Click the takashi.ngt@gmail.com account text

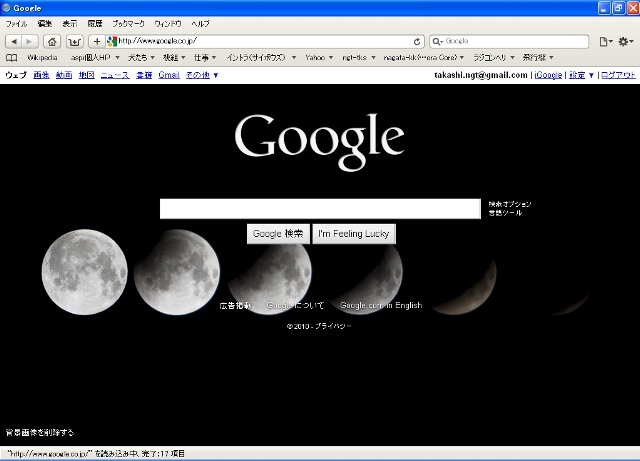coord(481,75)
